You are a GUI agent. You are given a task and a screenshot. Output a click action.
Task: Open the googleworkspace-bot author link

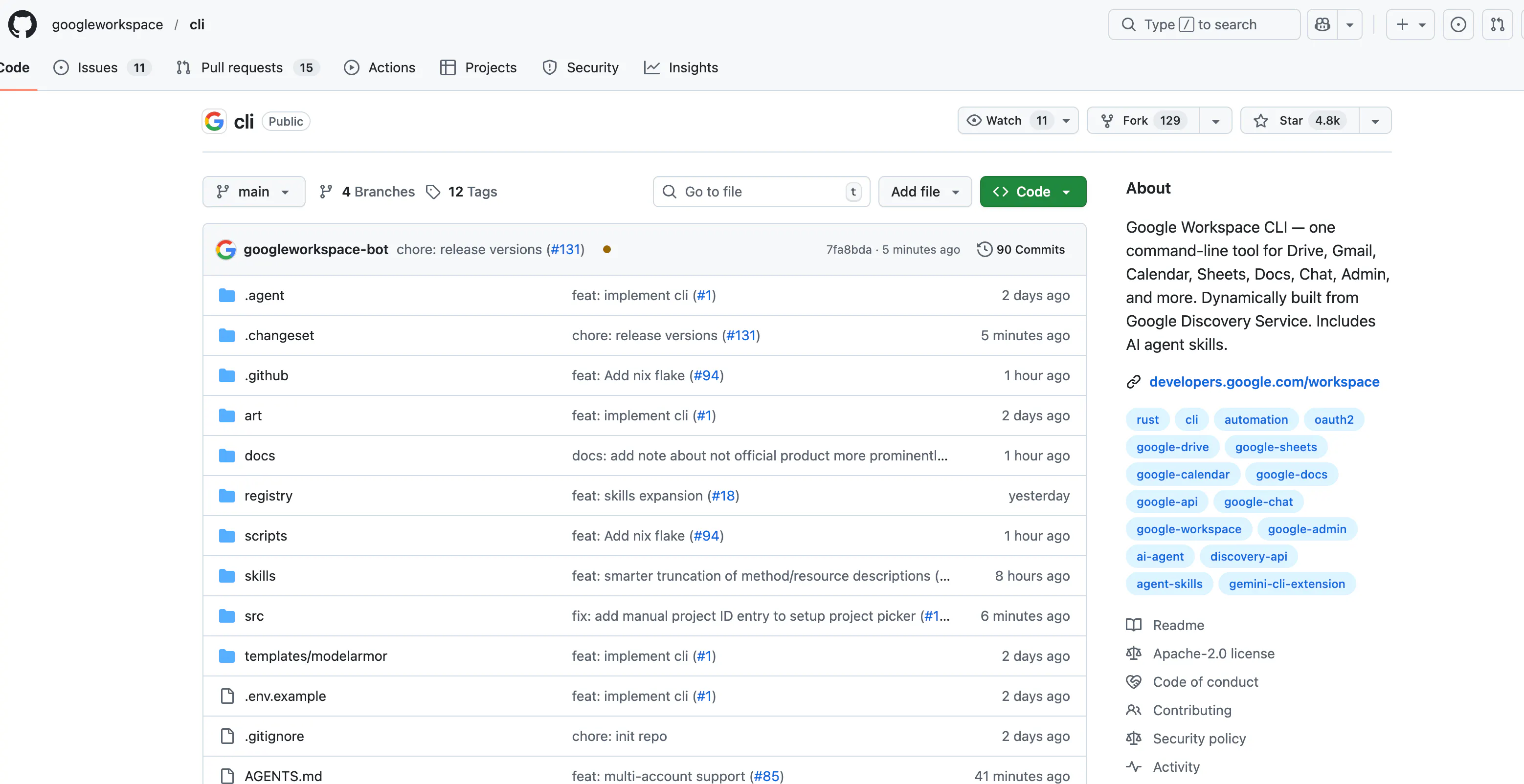click(x=316, y=249)
